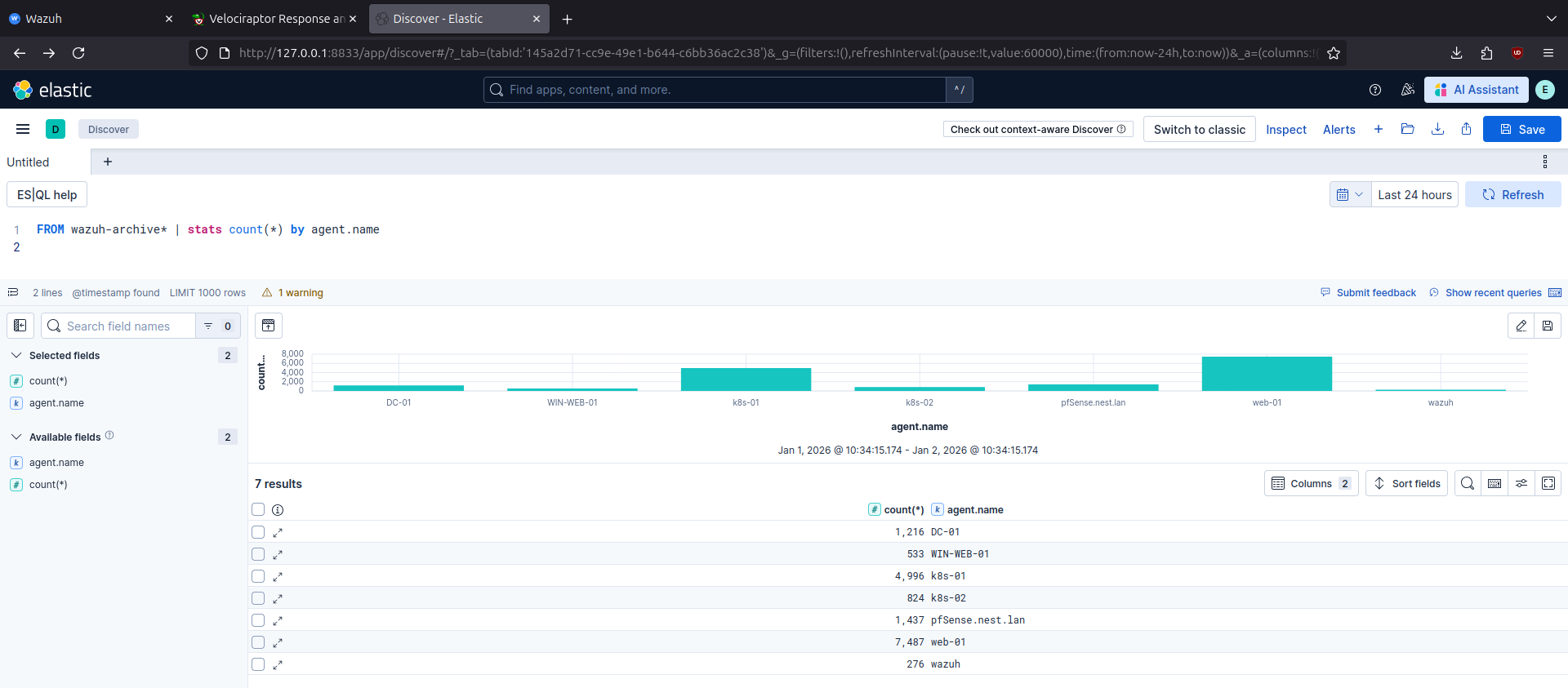1568x688 pixels.
Task: Enter fullscreen mode for results table
Action: [x=1548, y=483]
